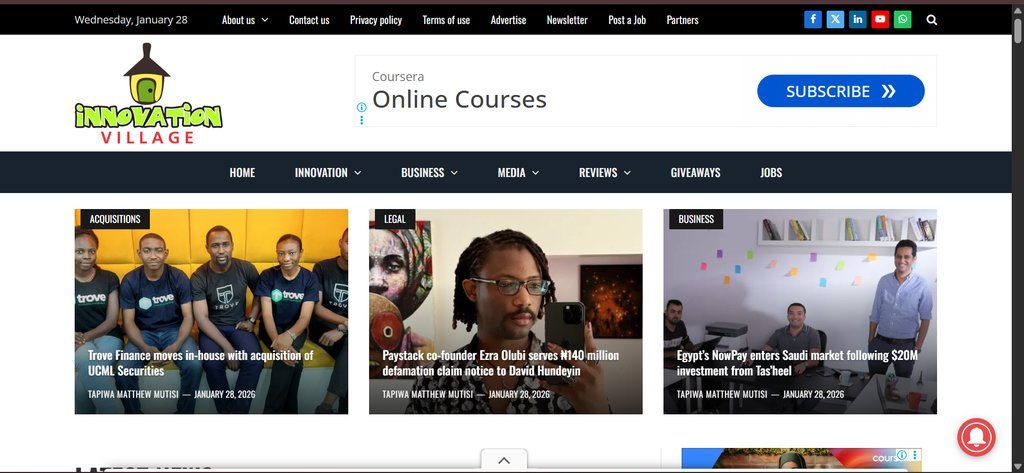Expand the Innovation menu chevron
This screenshot has height=473, width=1024.
coord(358,172)
